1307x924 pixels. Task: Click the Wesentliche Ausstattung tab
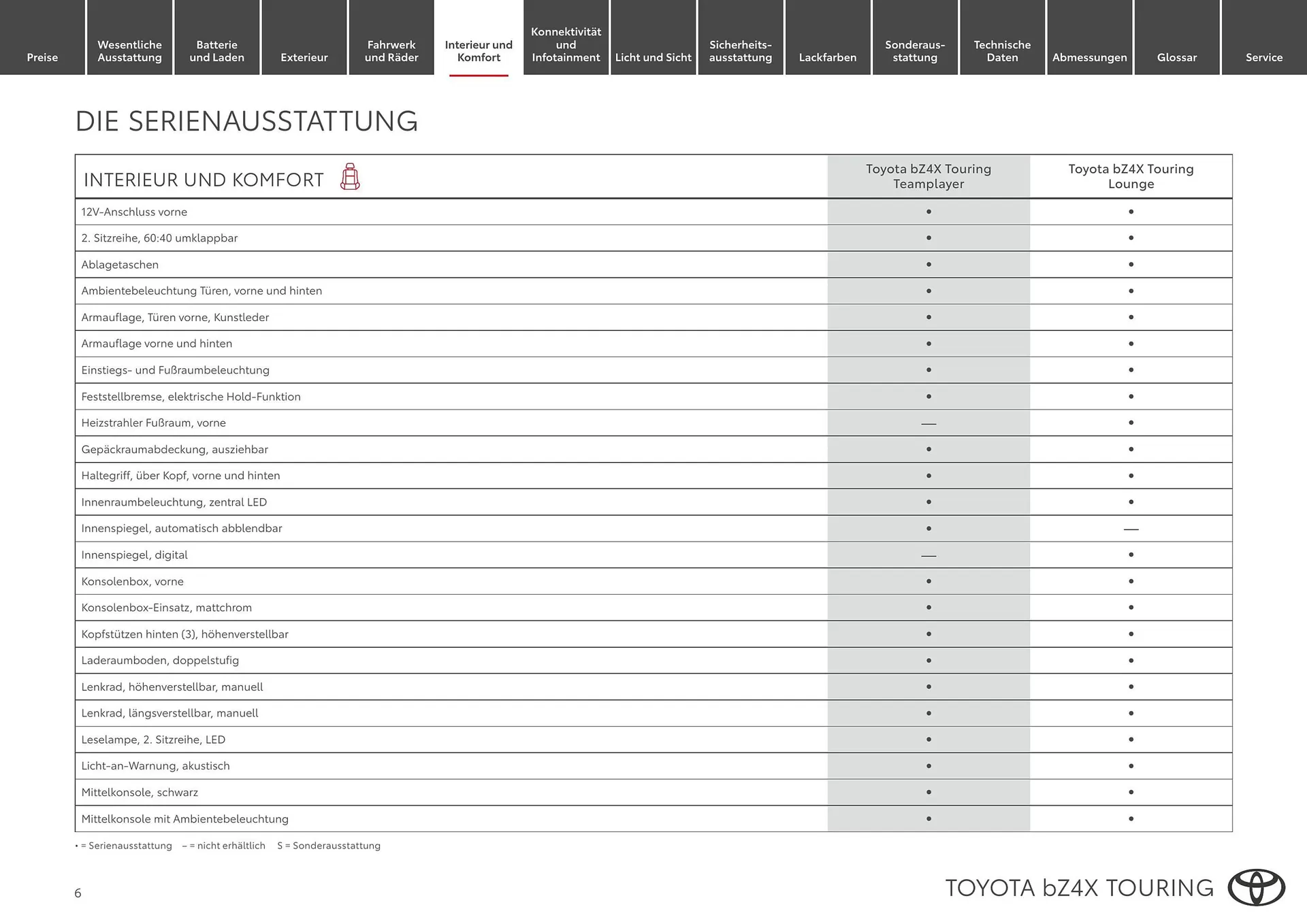click(x=129, y=51)
